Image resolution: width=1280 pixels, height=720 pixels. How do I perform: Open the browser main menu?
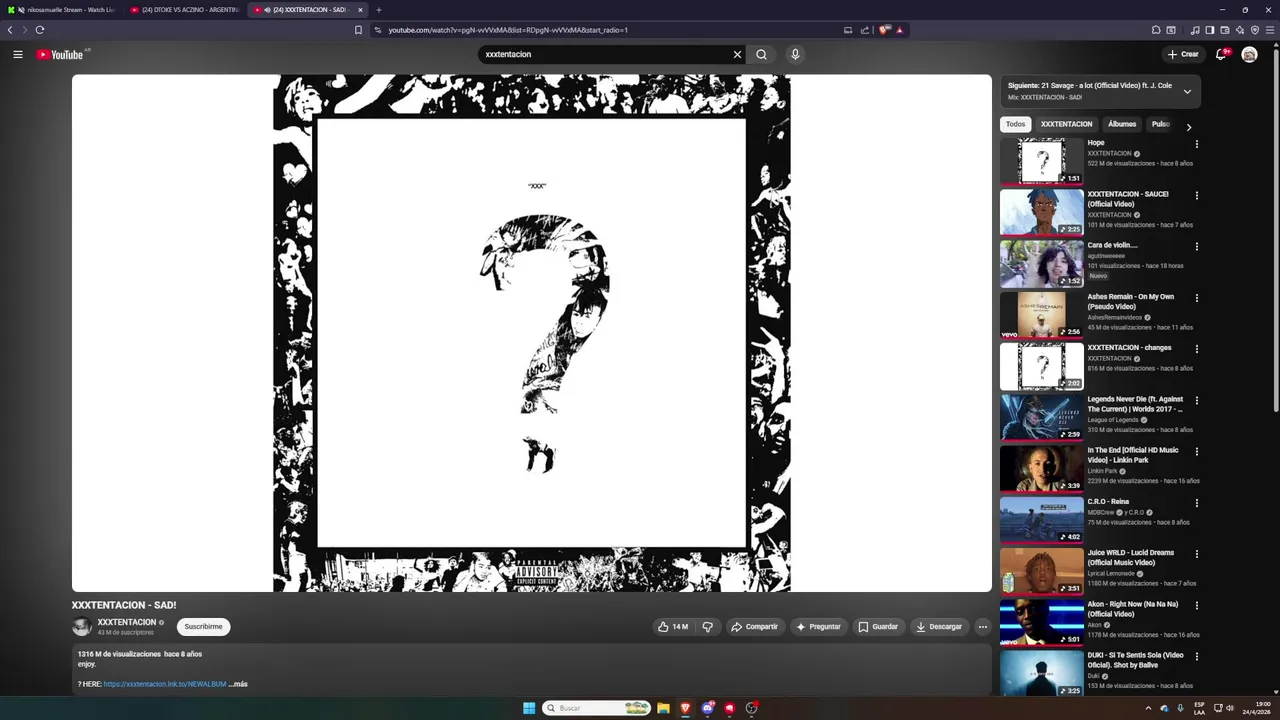(1270, 30)
